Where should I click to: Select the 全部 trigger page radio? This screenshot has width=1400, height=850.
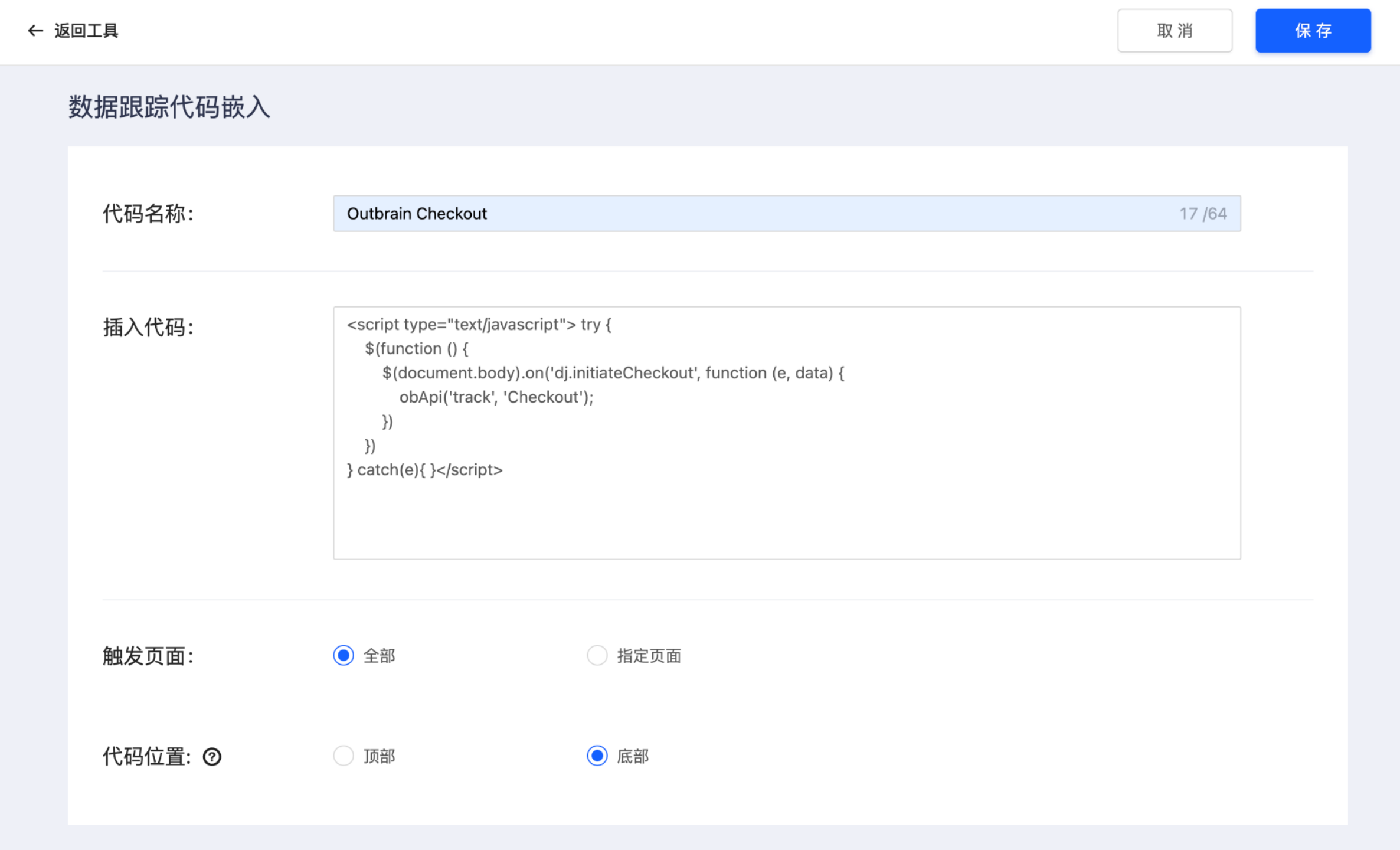point(344,656)
